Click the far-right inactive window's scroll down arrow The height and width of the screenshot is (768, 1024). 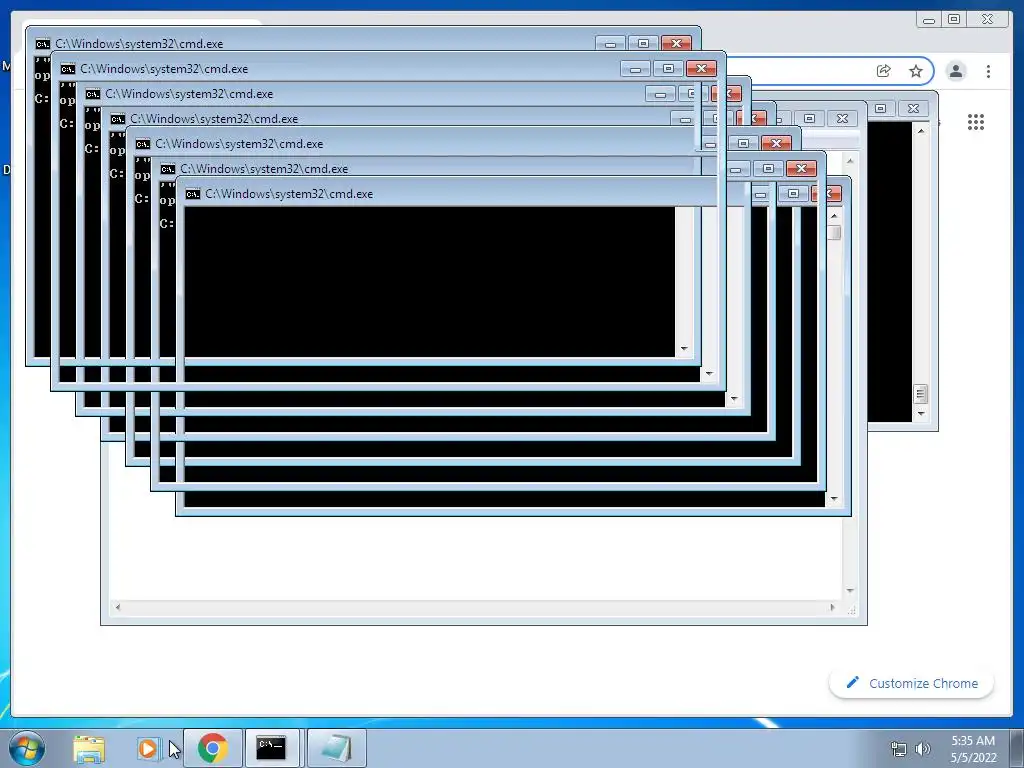pos(921,413)
